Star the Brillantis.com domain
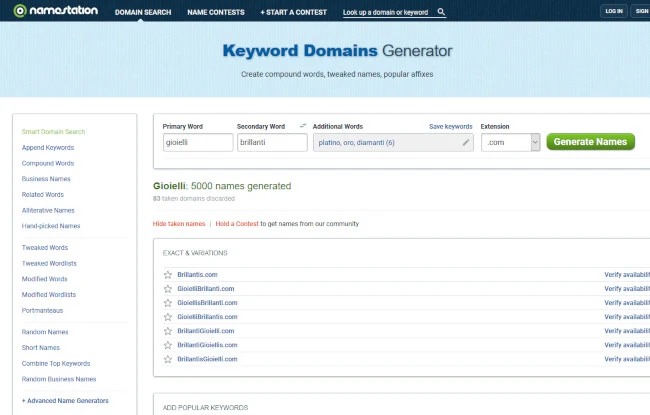Screen dimensions: 650x415 click(168, 274)
